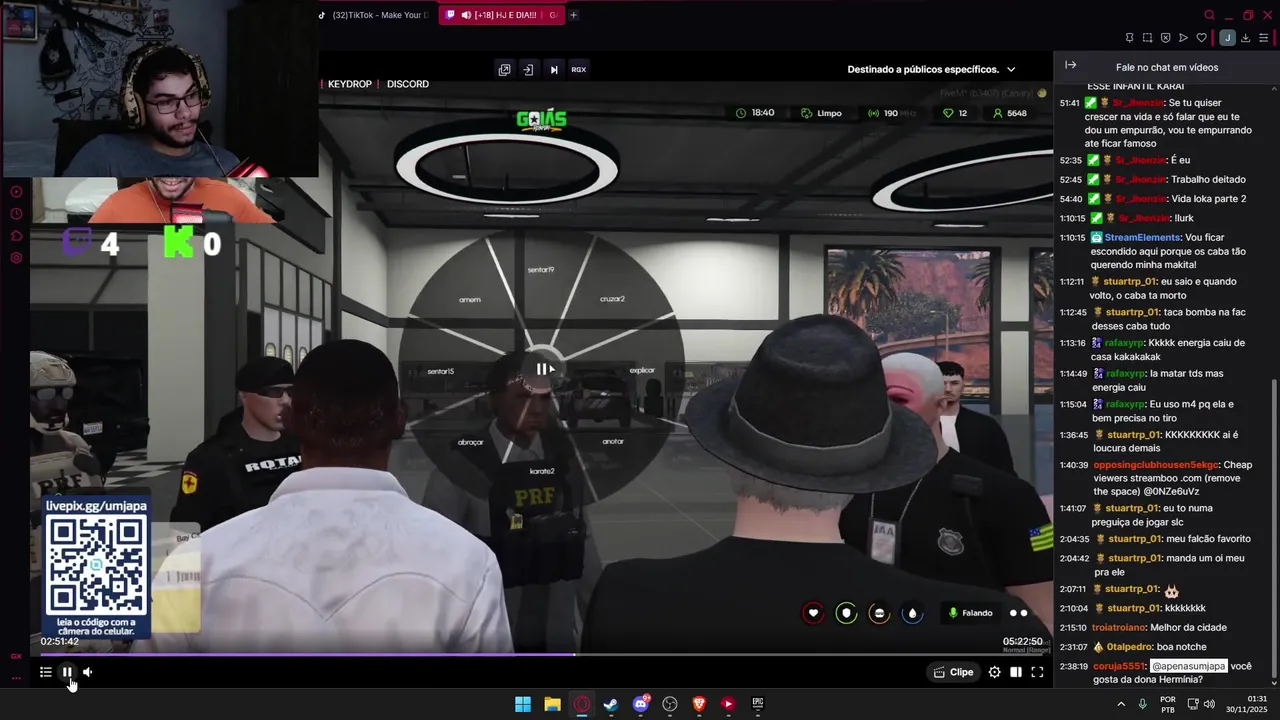Click the DISCORD panel link
This screenshot has width=1280, height=720.
click(x=408, y=84)
